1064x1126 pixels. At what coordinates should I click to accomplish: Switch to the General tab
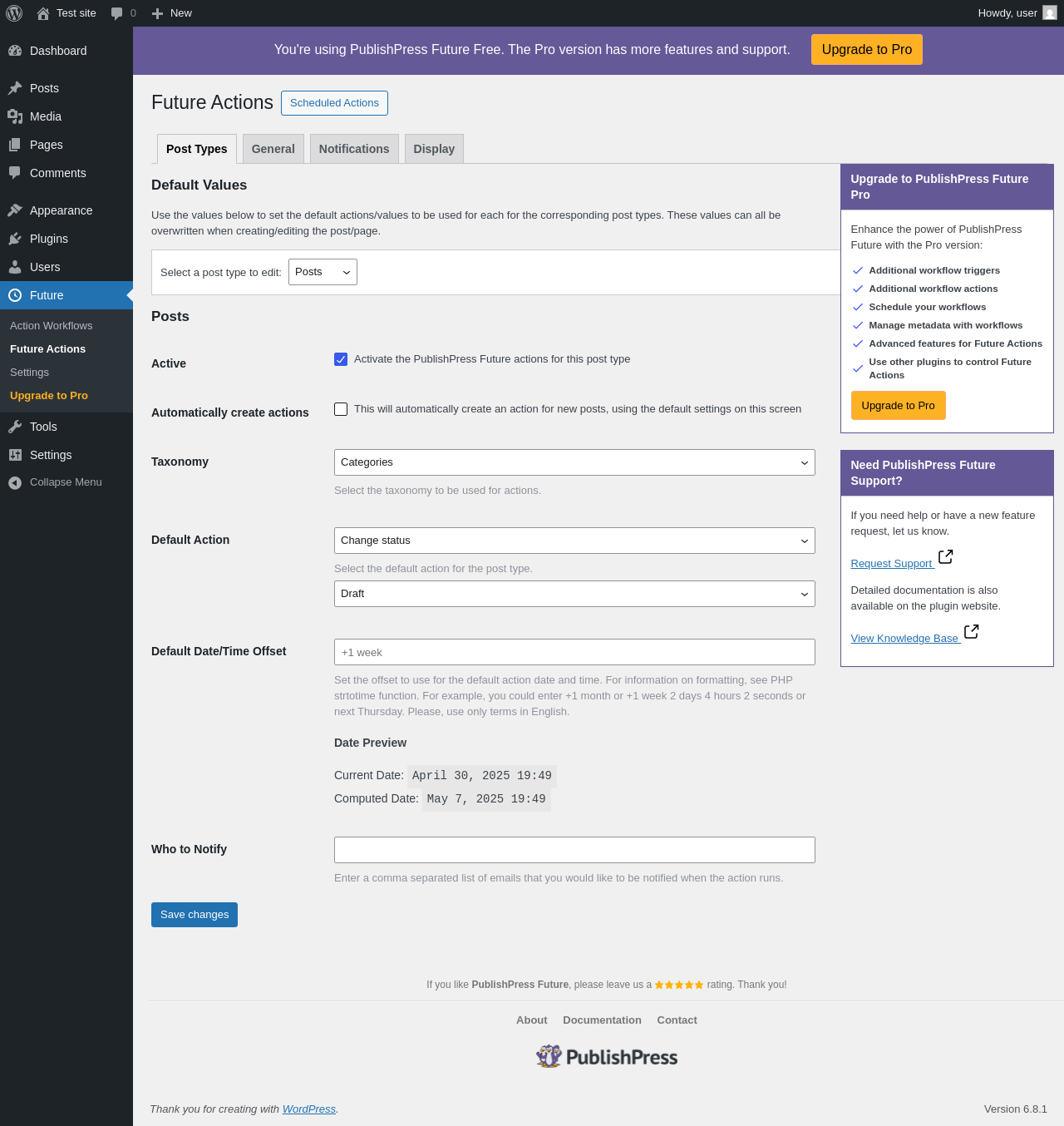click(x=273, y=149)
